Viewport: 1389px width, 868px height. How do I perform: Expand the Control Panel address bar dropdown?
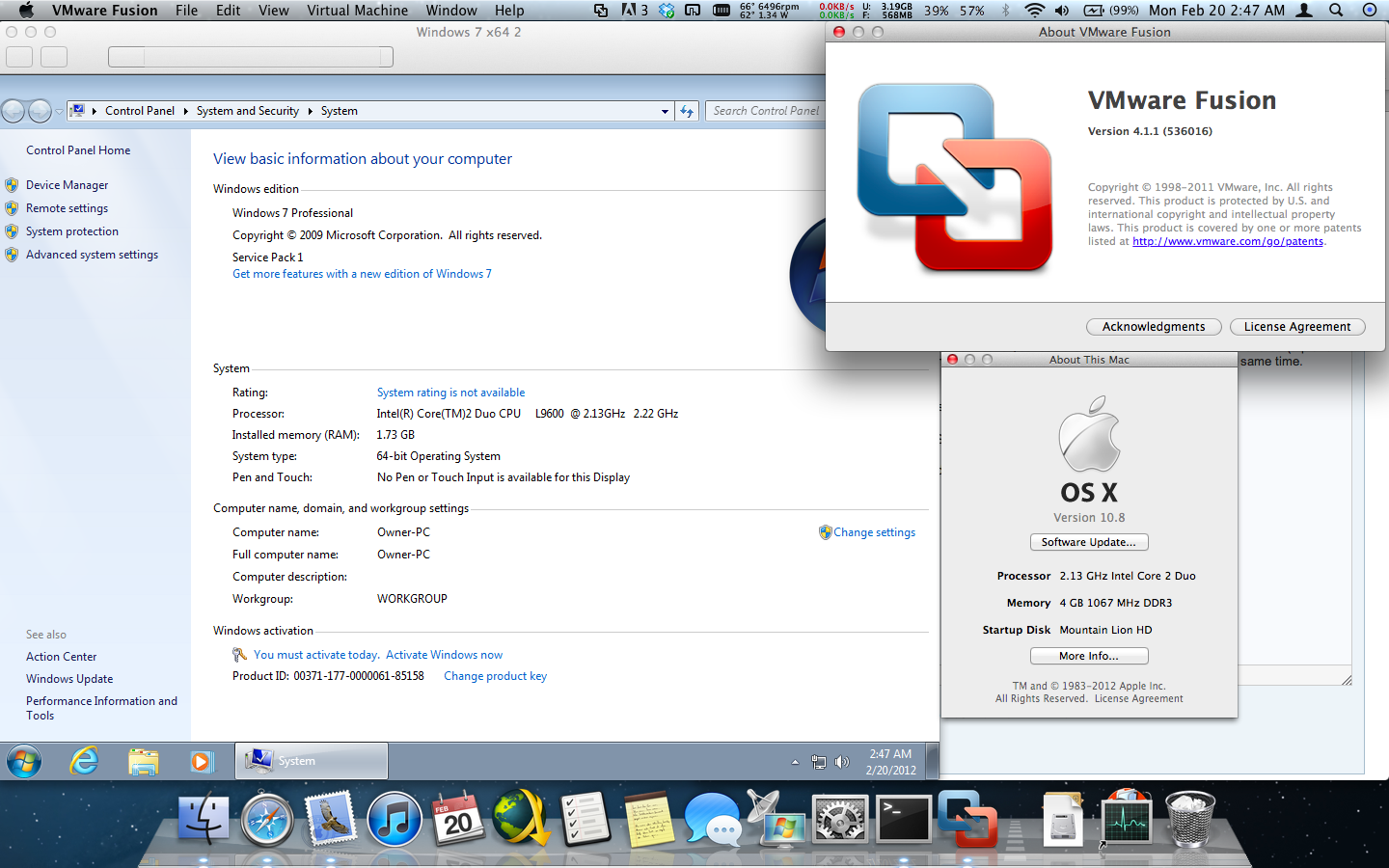pos(665,111)
